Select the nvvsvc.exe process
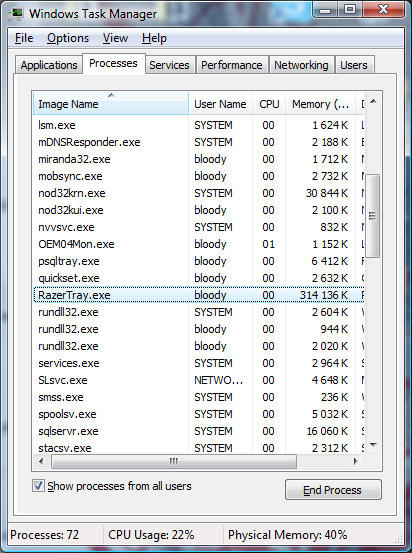 tap(199, 227)
